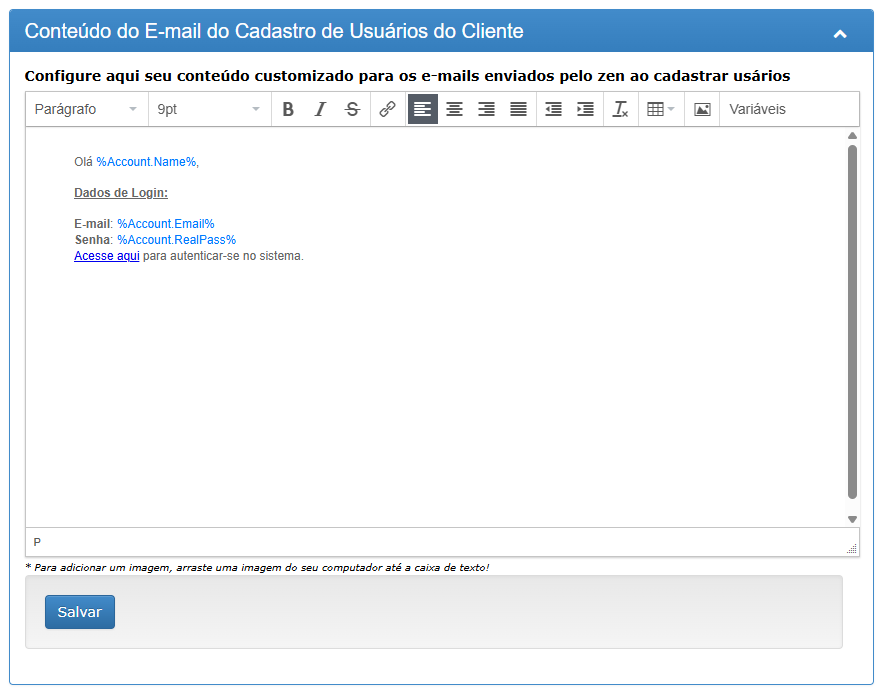This screenshot has width=883, height=694.
Task: Decrease paragraph indent
Action: pyautogui.click(x=553, y=109)
